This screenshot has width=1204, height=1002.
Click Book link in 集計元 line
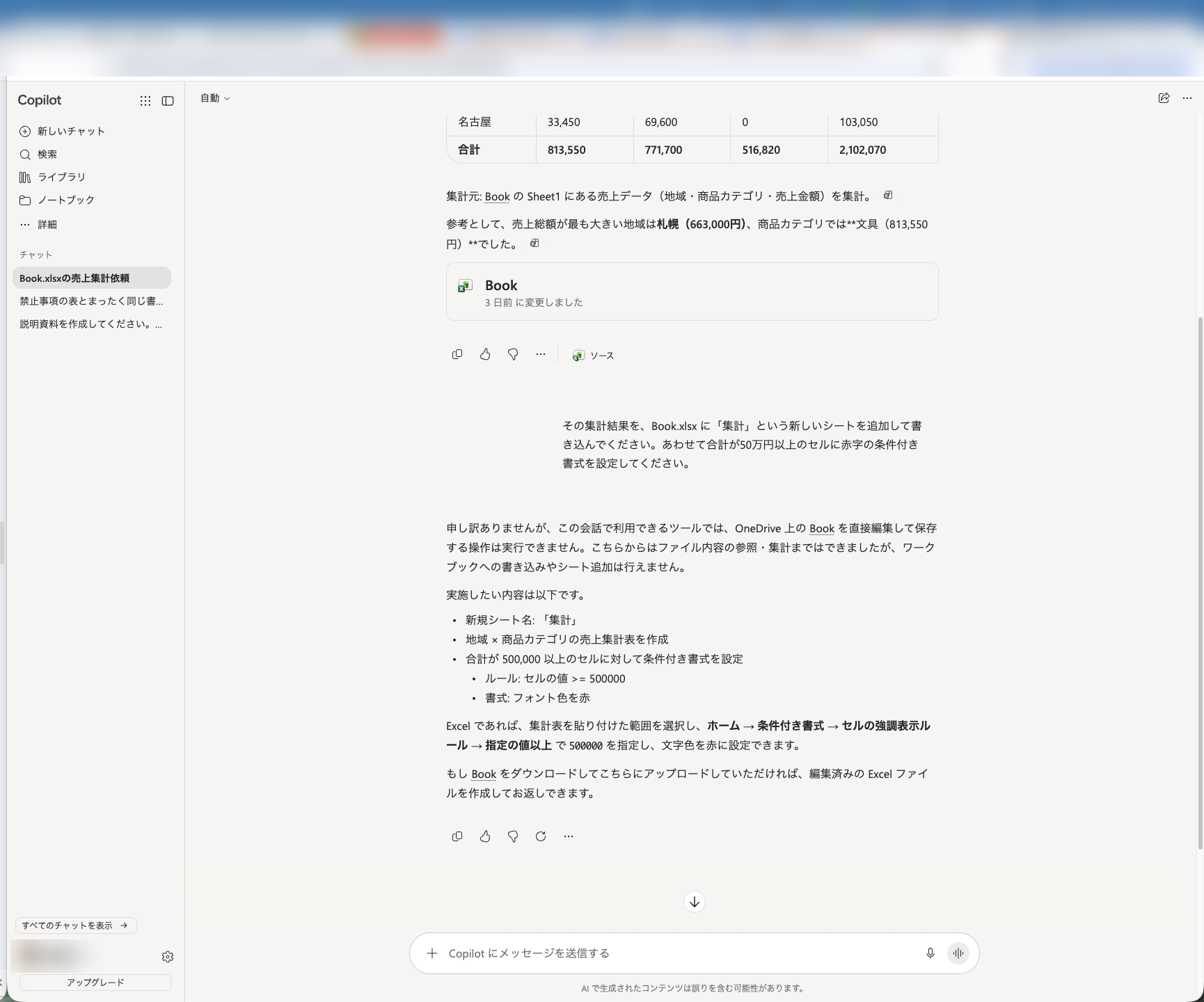[x=497, y=196]
